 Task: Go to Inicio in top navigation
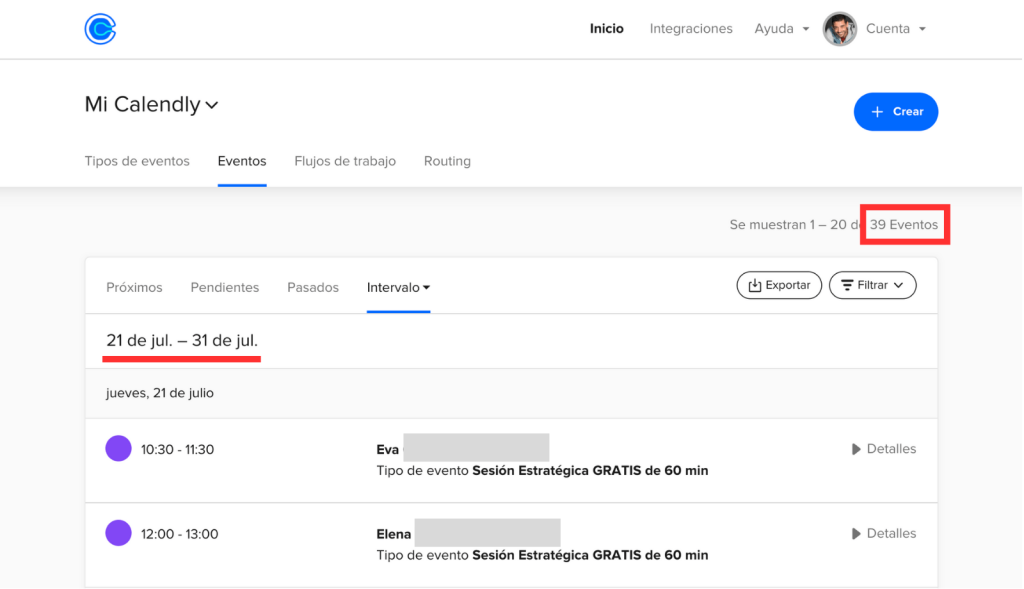click(606, 29)
